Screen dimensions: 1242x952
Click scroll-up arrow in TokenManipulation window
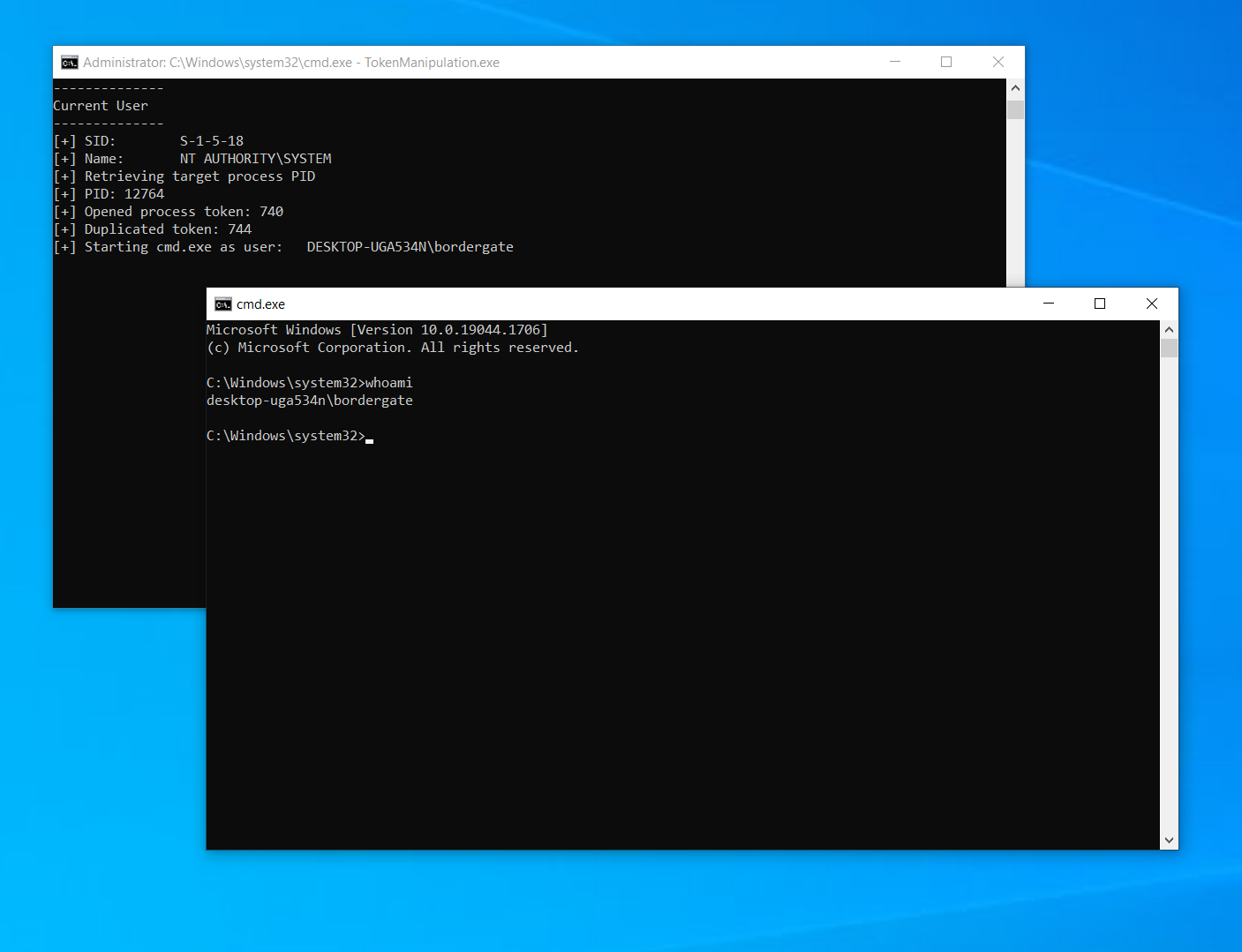1015,88
